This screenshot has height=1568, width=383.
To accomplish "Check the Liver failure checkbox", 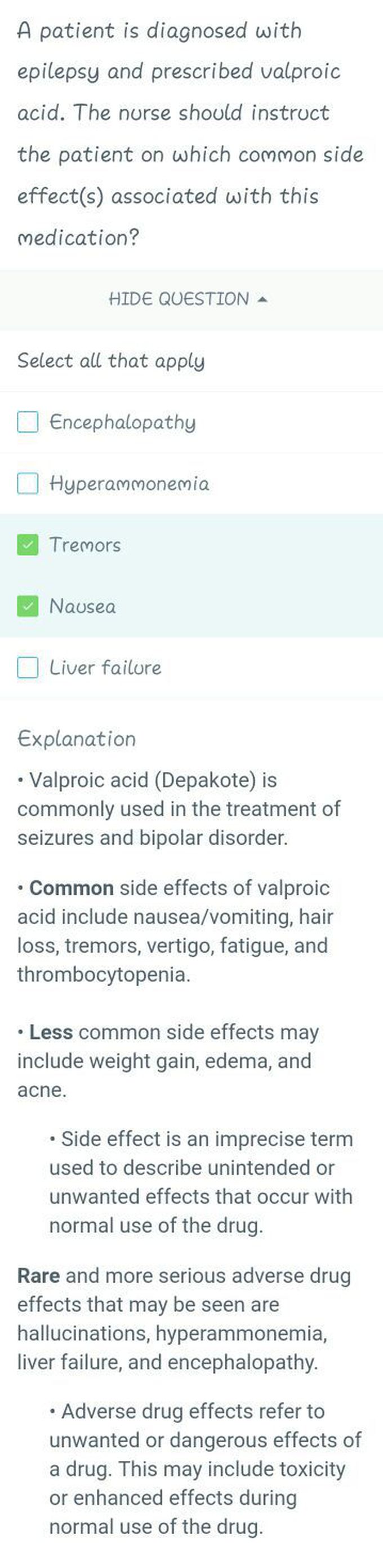I will point(28,668).
